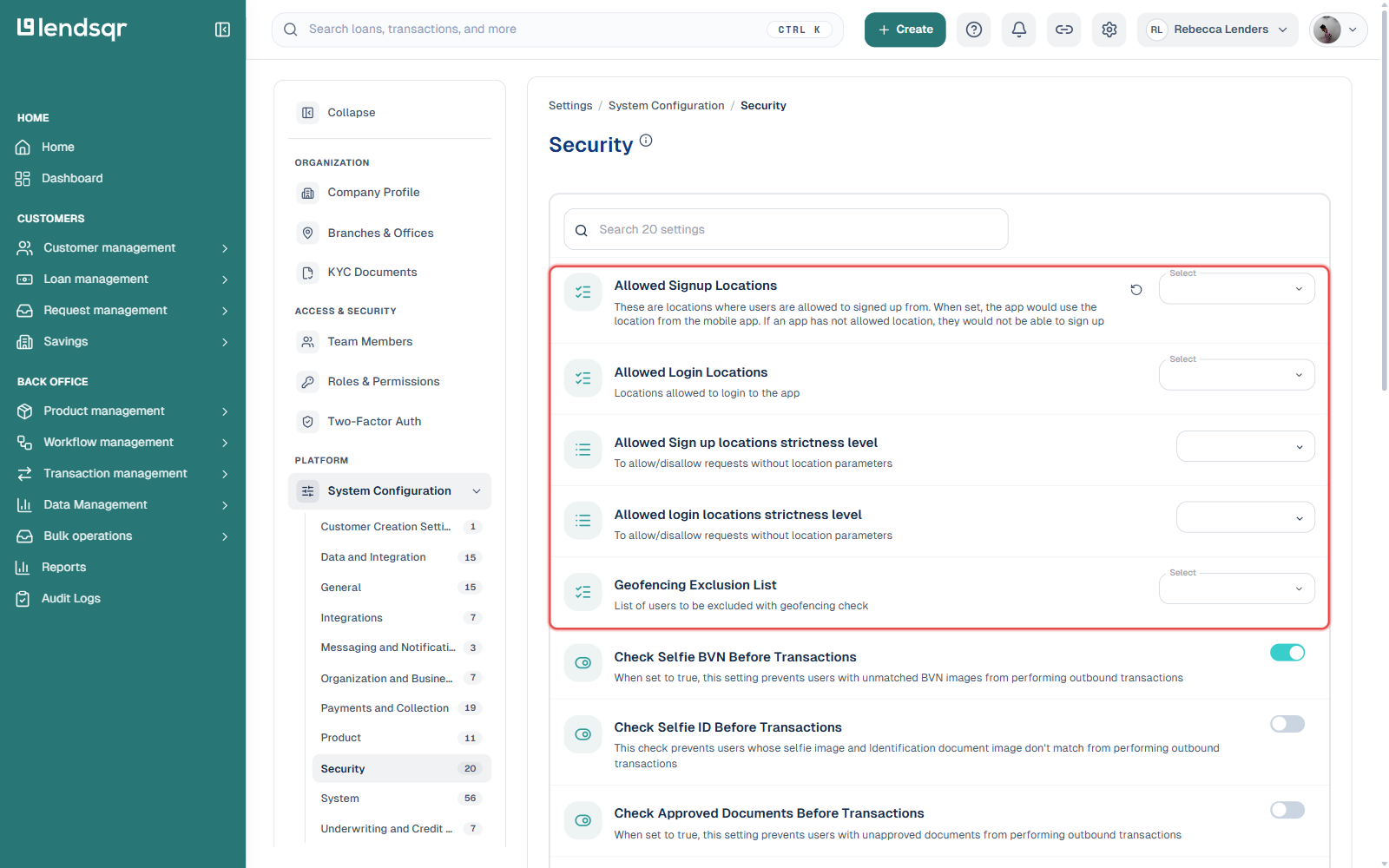Open Geofencing Exclusion List select dropdown
The image size is (1389, 868).
pyautogui.click(x=1237, y=588)
